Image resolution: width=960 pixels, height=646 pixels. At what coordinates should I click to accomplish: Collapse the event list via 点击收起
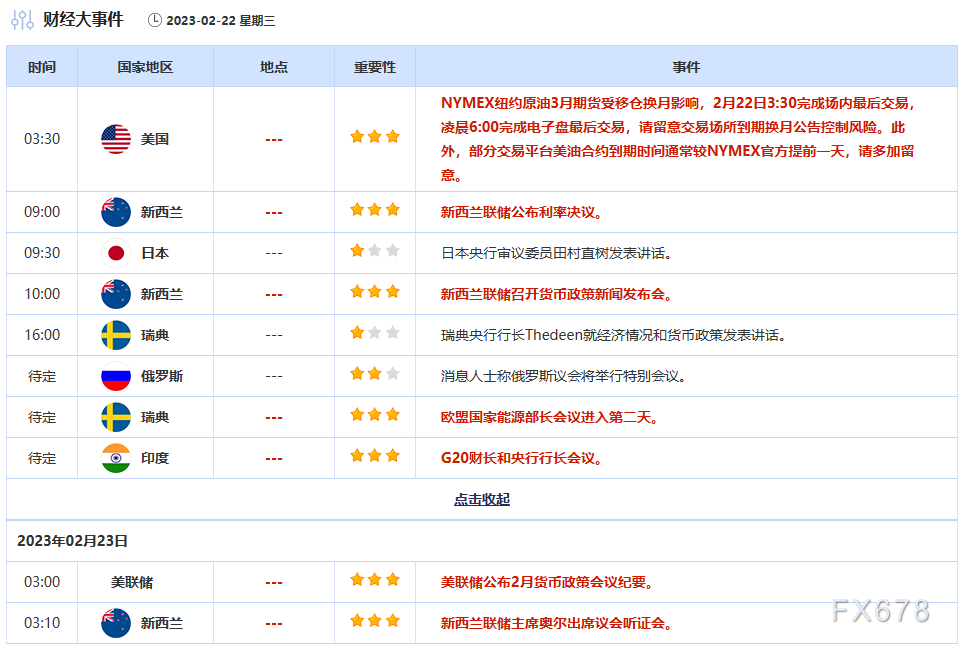pos(482,498)
